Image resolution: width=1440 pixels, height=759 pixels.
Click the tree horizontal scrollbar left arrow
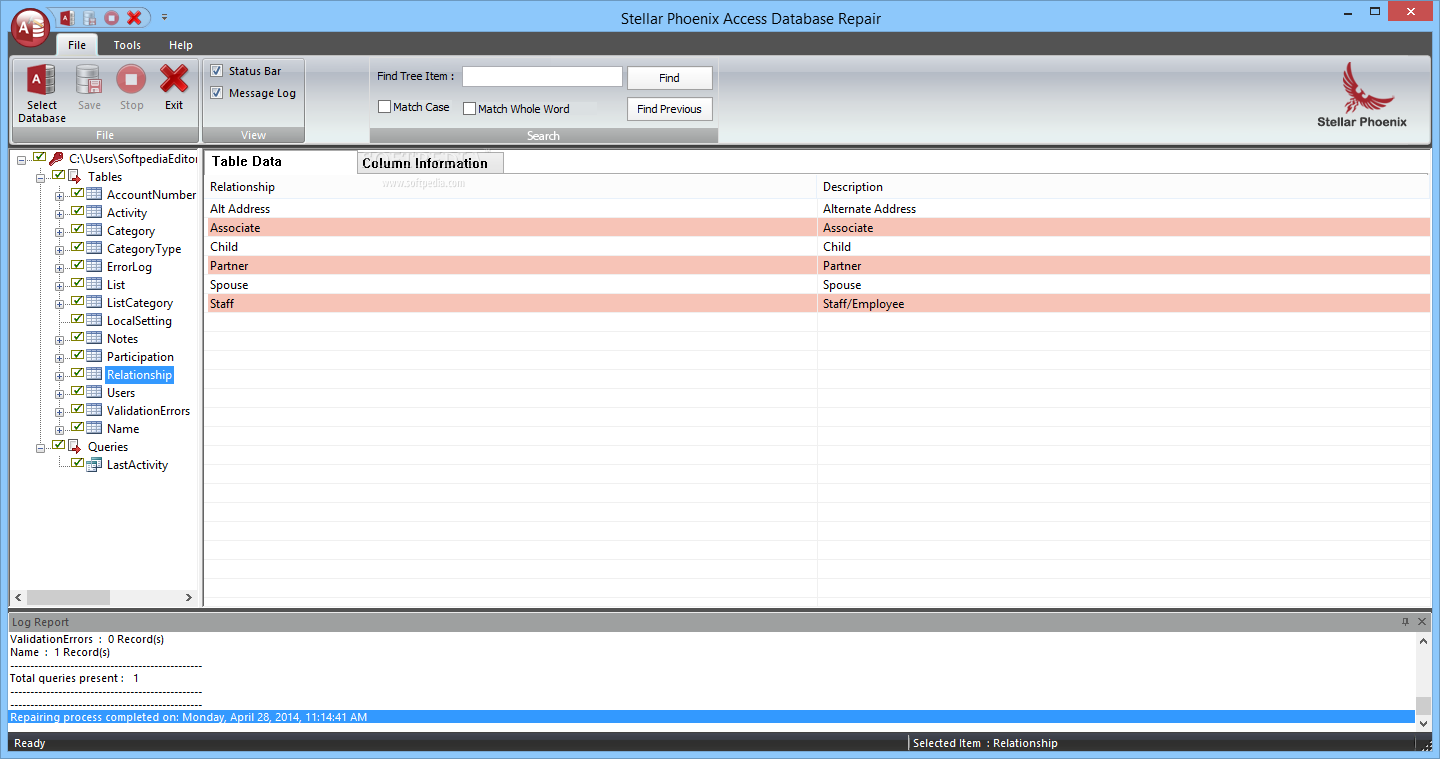point(20,597)
